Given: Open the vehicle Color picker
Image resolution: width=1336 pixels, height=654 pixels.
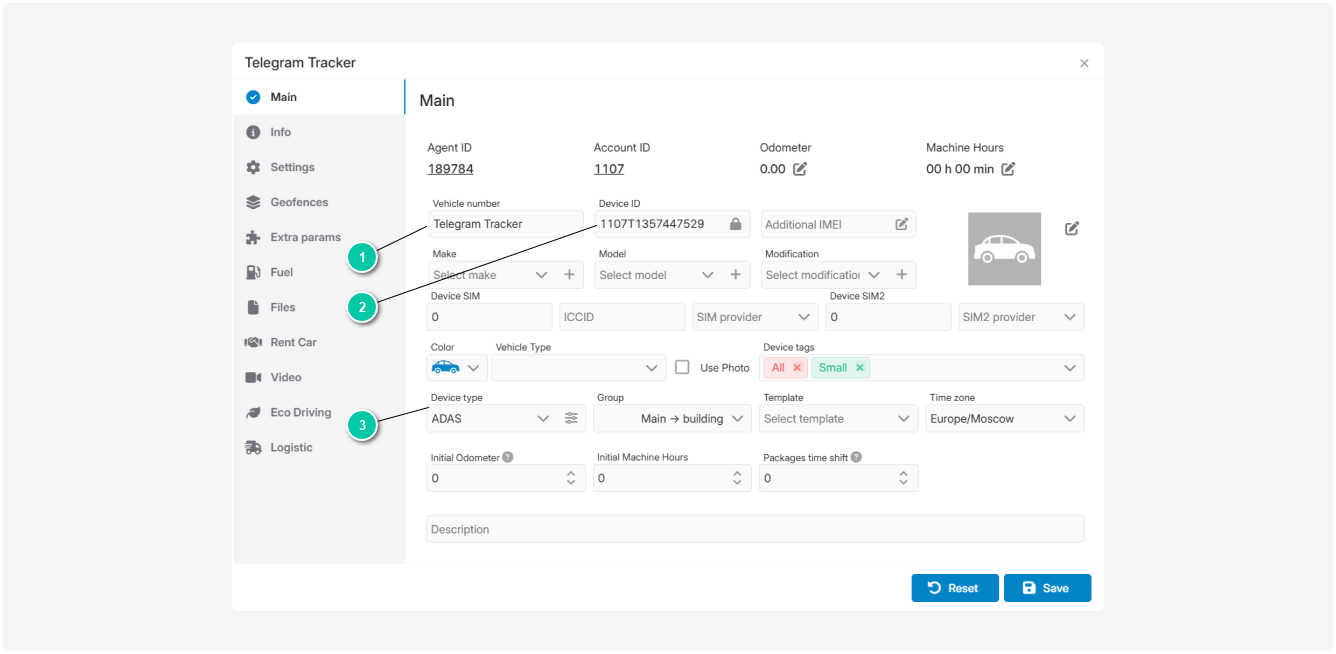Looking at the screenshot, I should 457,368.
